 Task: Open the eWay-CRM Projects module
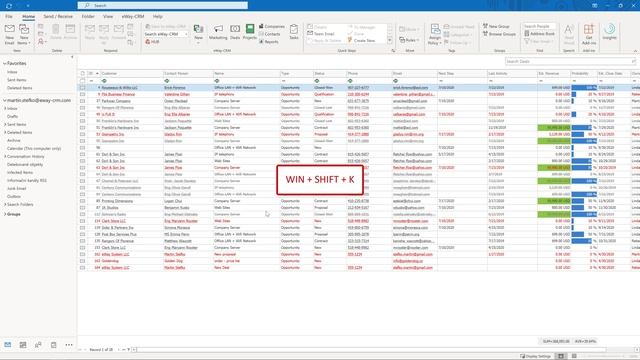tap(249, 32)
